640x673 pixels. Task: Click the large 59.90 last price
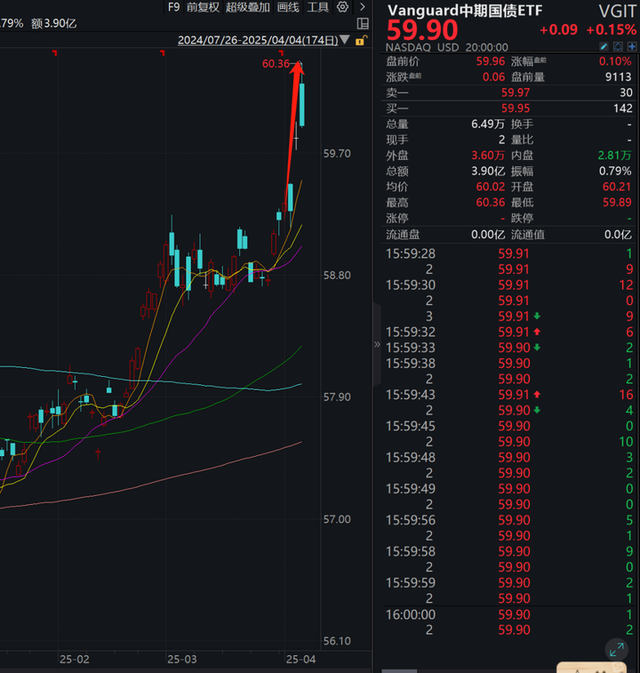[422, 30]
